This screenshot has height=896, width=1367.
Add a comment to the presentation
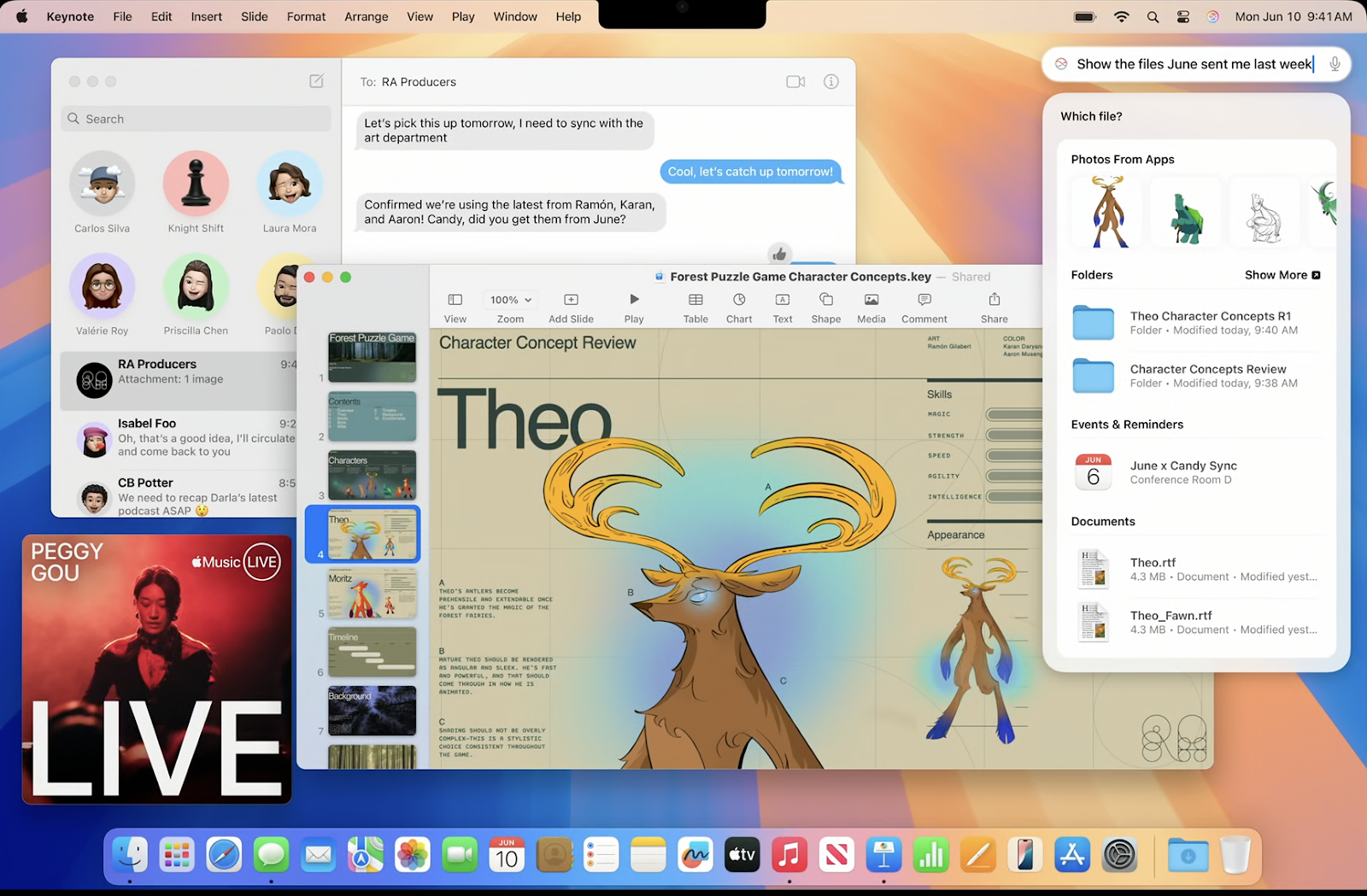tap(924, 305)
